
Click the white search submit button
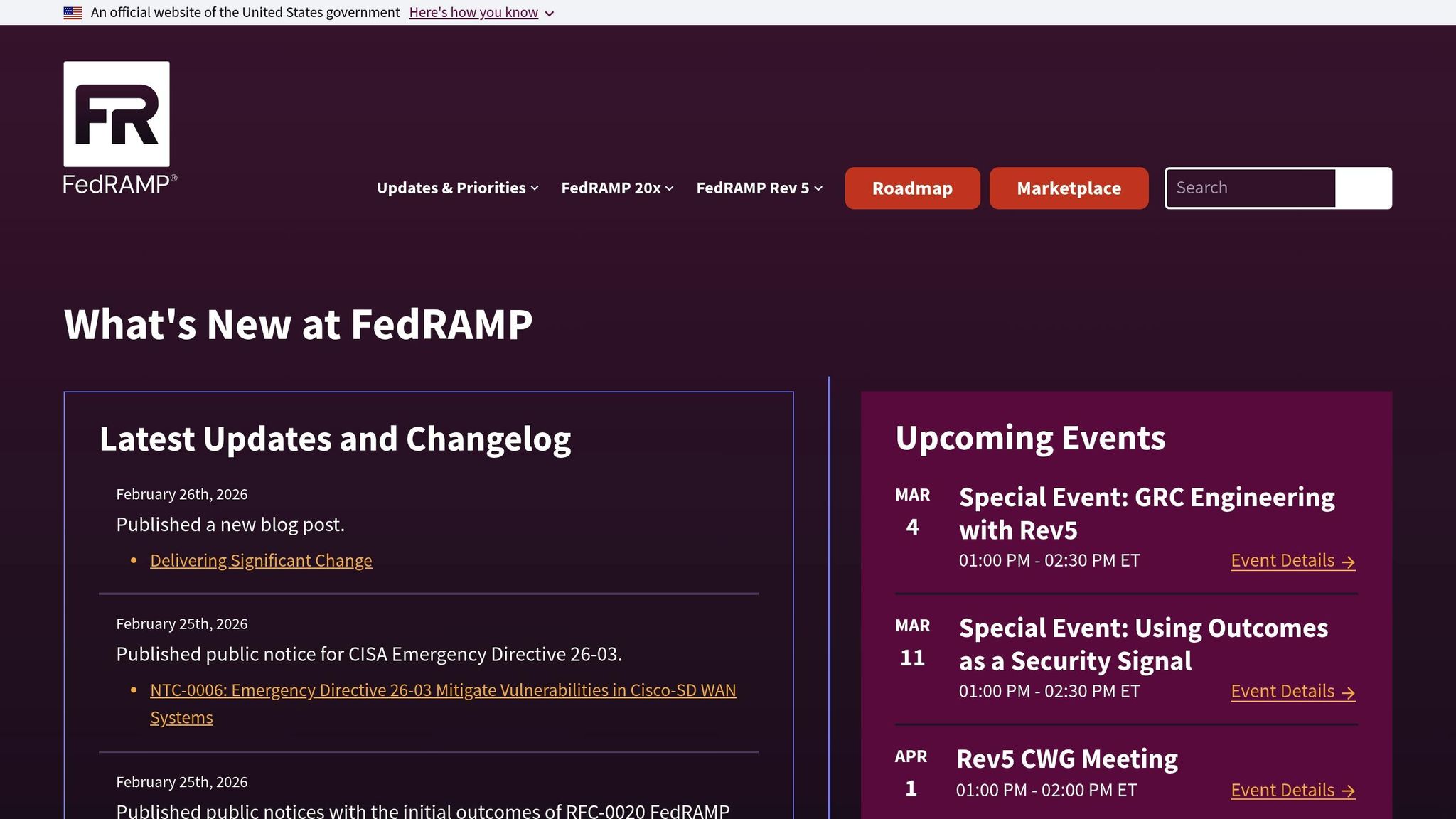[x=1364, y=188]
